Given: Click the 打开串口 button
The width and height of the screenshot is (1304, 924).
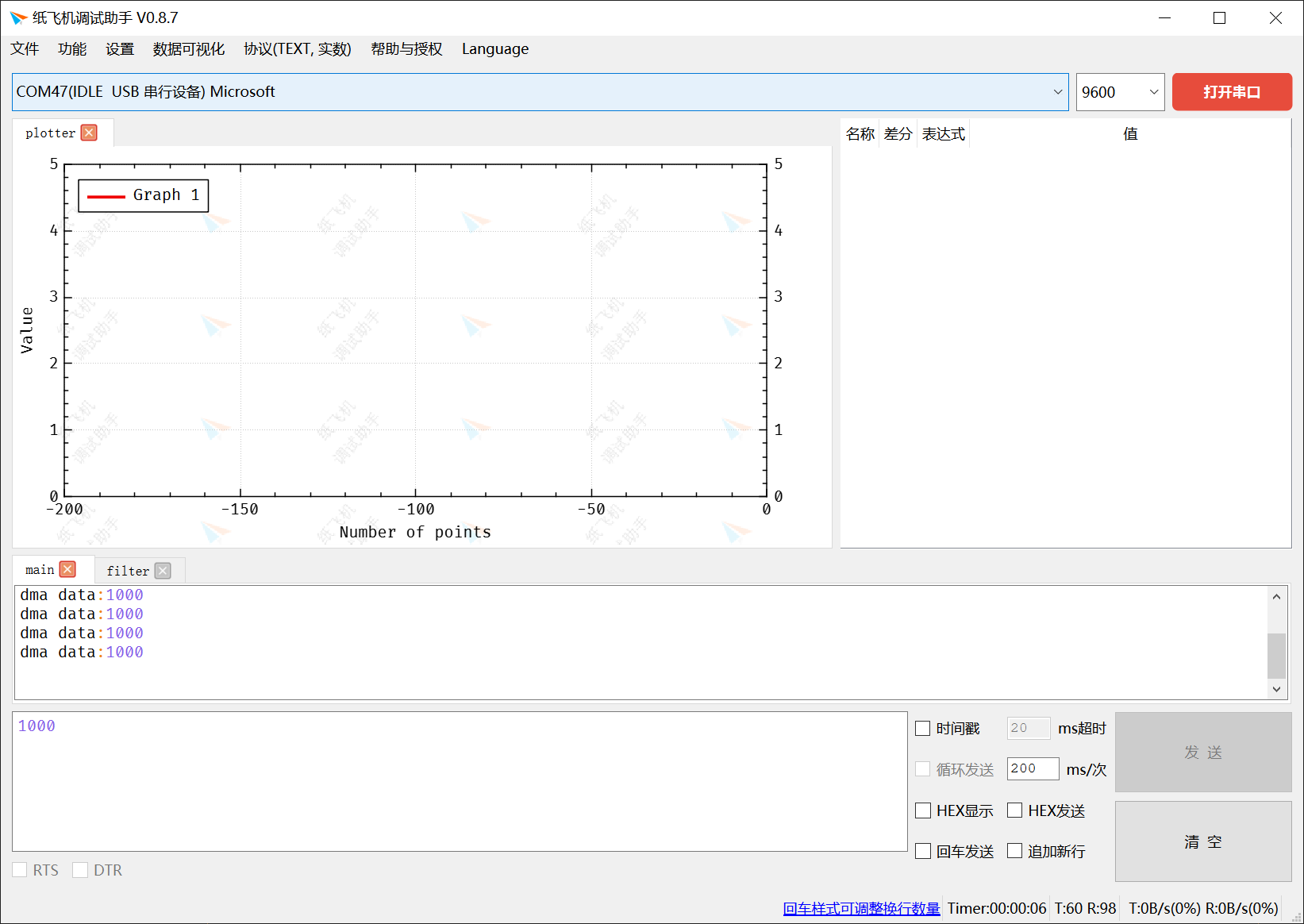Looking at the screenshot, I should tap(1231, 92).
